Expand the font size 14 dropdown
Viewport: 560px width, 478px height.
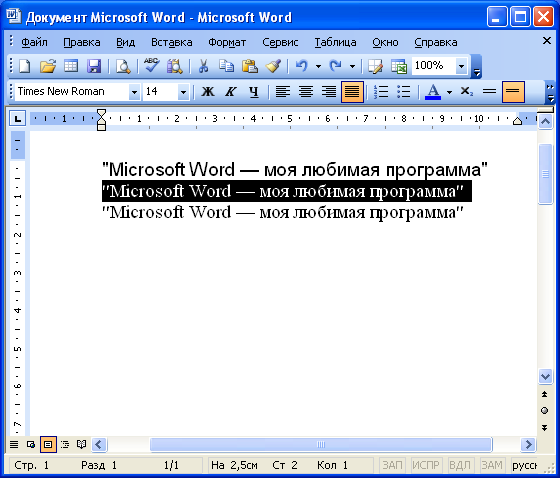pyautogui.click(x=183, y=92)
